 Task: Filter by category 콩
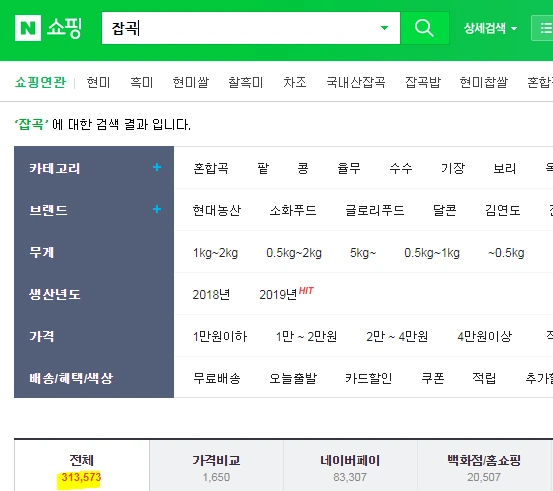303,168
